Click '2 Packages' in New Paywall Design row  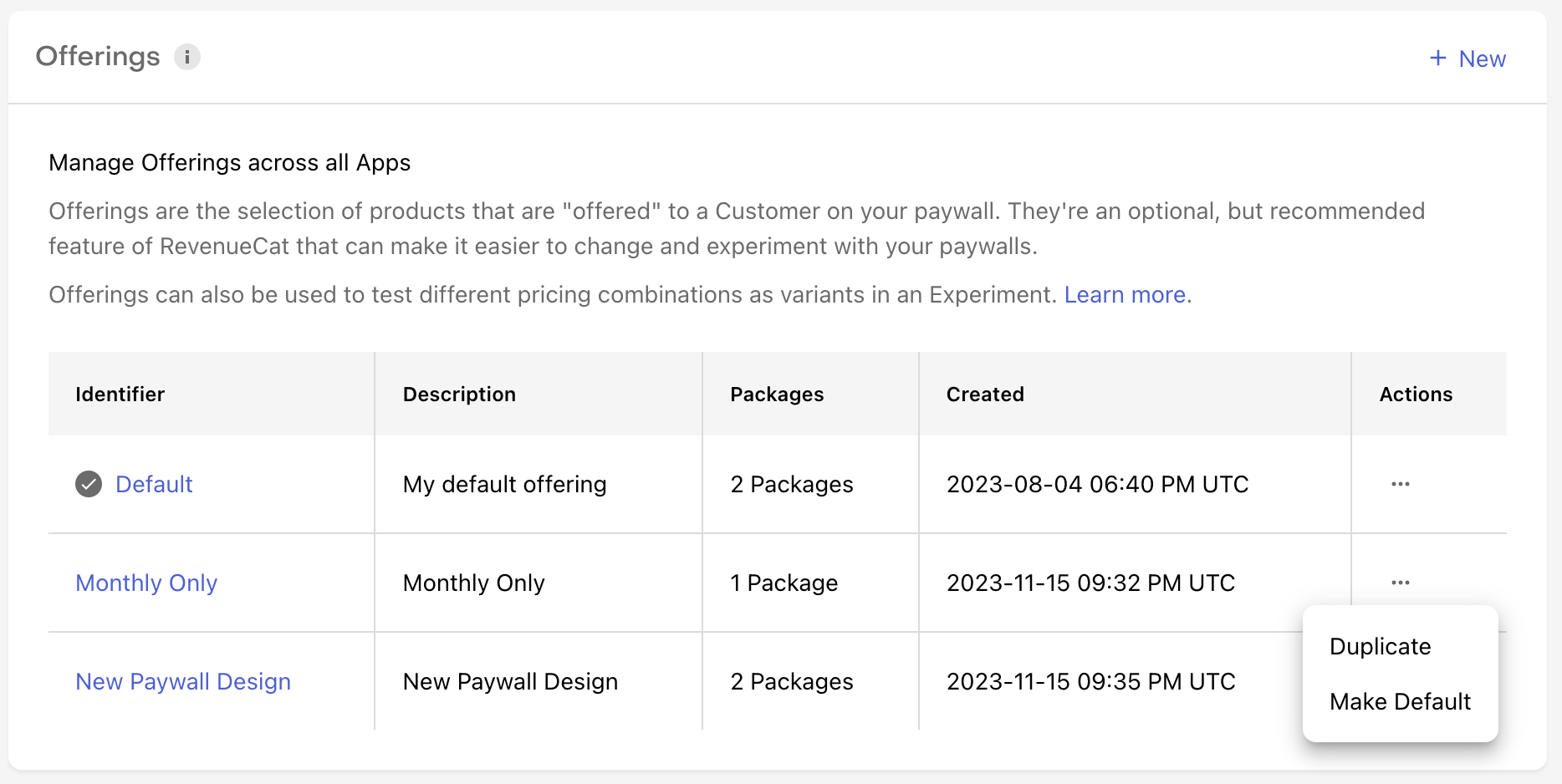click(x=792, y=681)
